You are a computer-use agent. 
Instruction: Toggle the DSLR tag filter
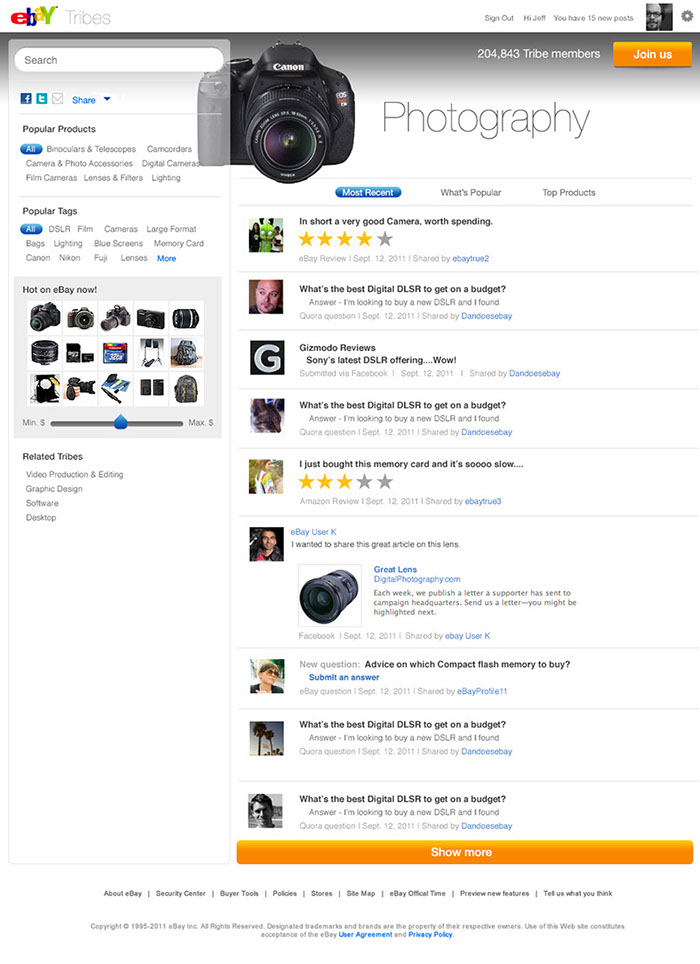60,229
